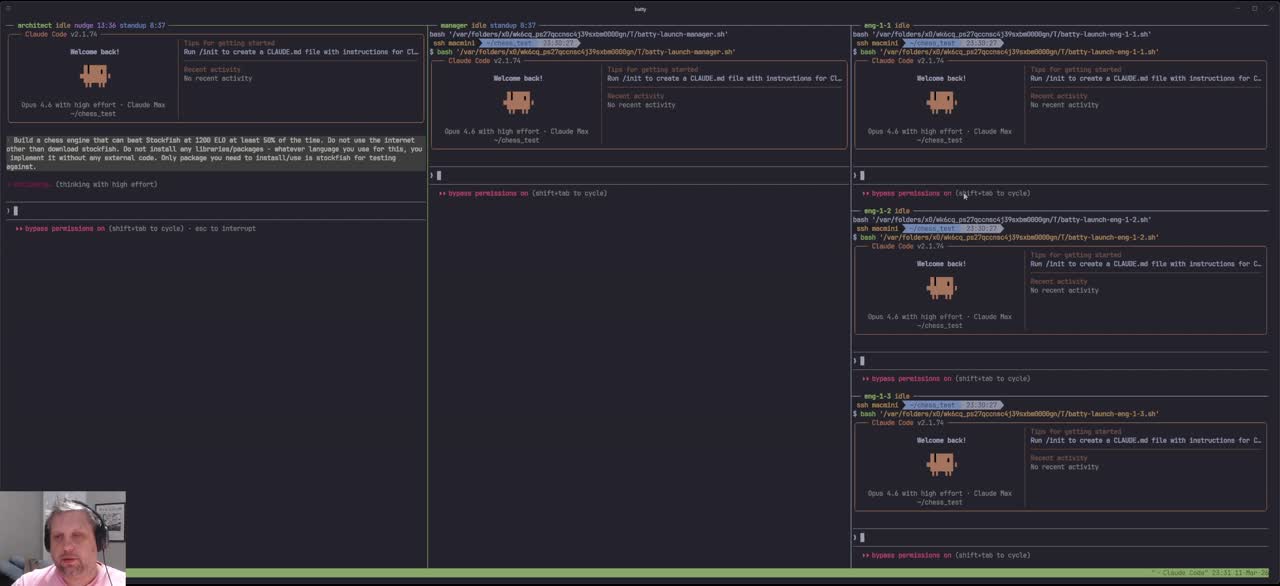Click ~/chess_test prompt segment in manager pane
This screenshot has height=586, width=1280.
point(510,43)
